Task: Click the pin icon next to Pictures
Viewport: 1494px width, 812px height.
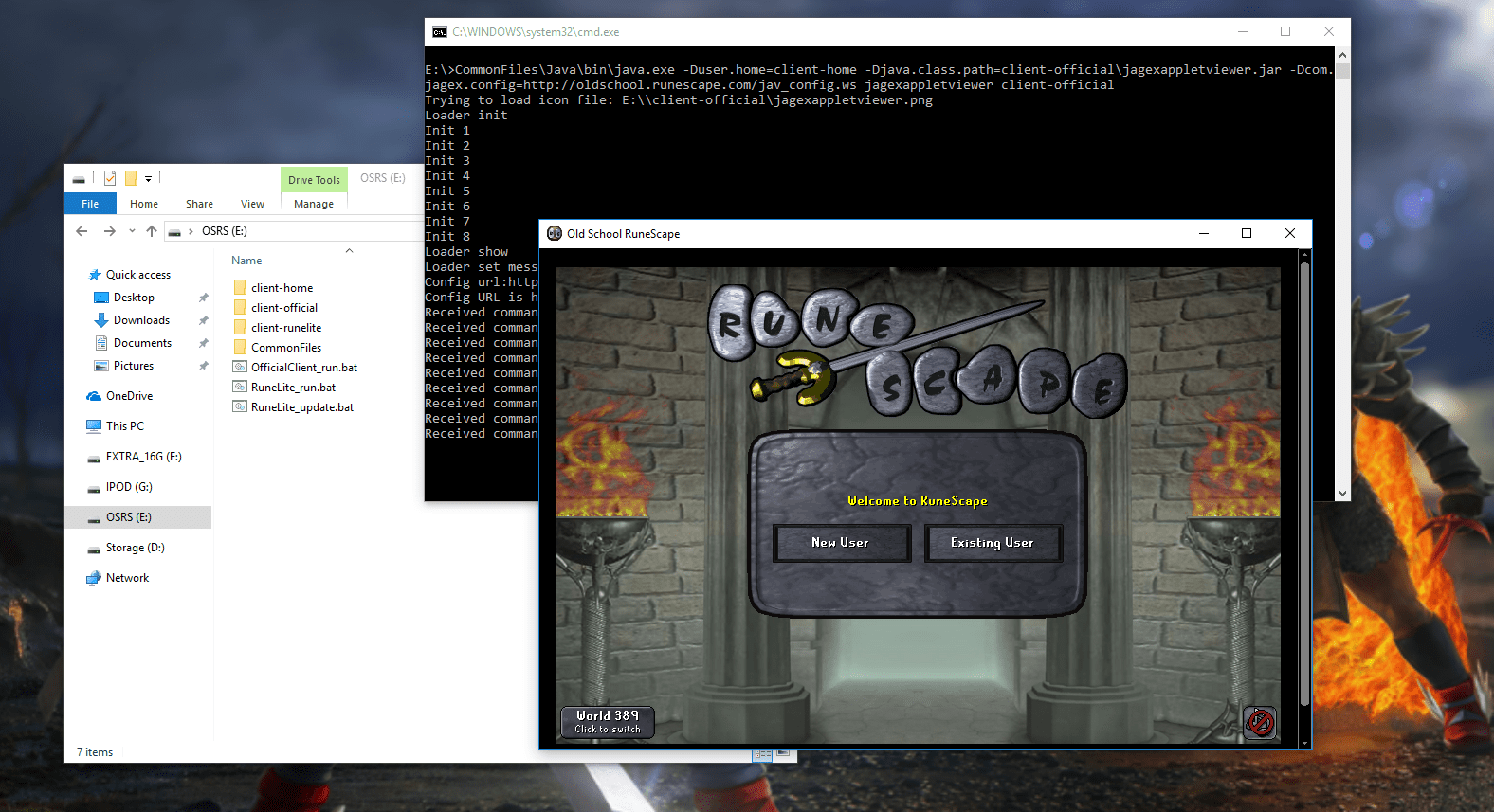Action: pyautogui.click(x=203, y=366)
